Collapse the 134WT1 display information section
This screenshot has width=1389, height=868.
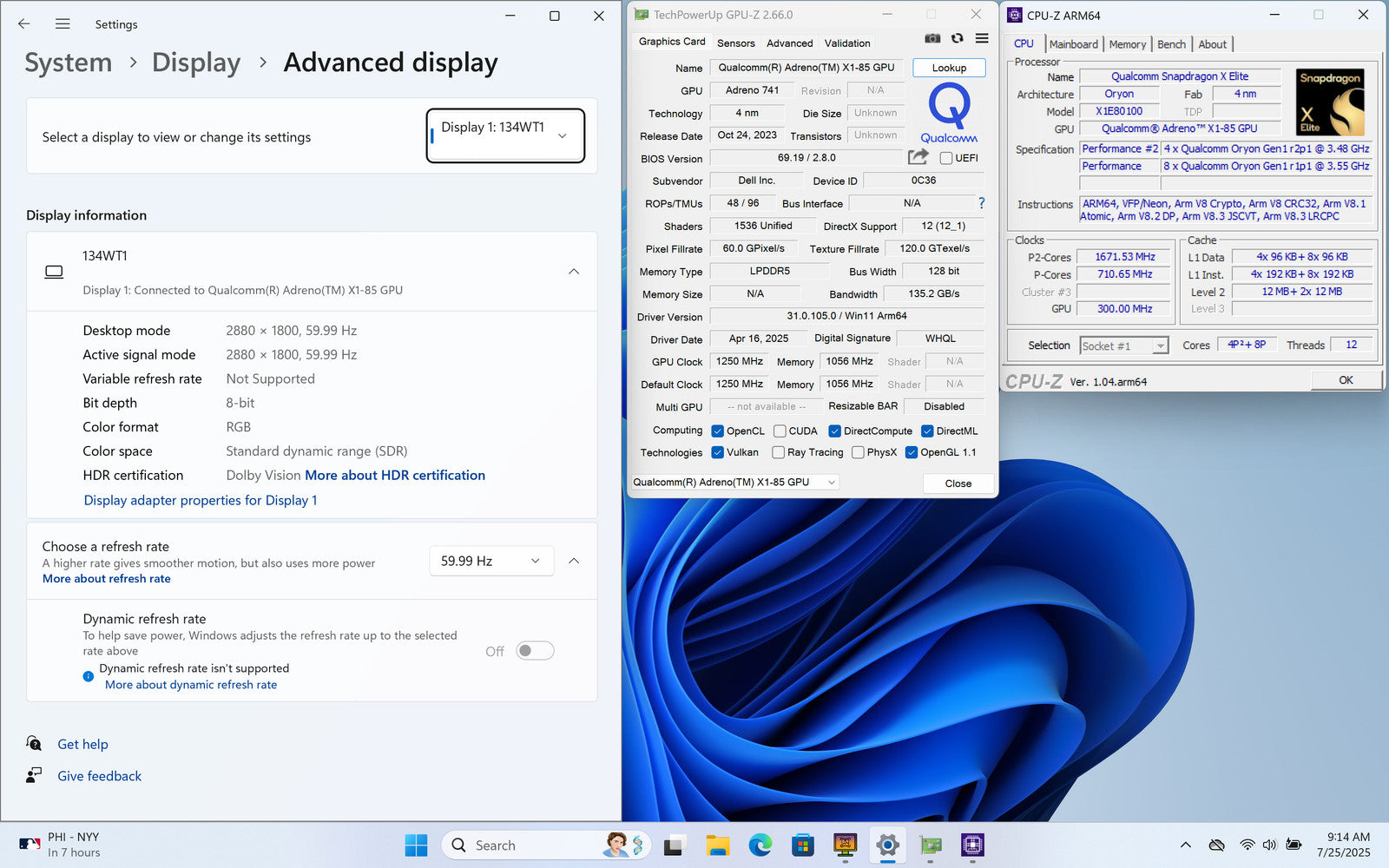click(x=574, y=272)
